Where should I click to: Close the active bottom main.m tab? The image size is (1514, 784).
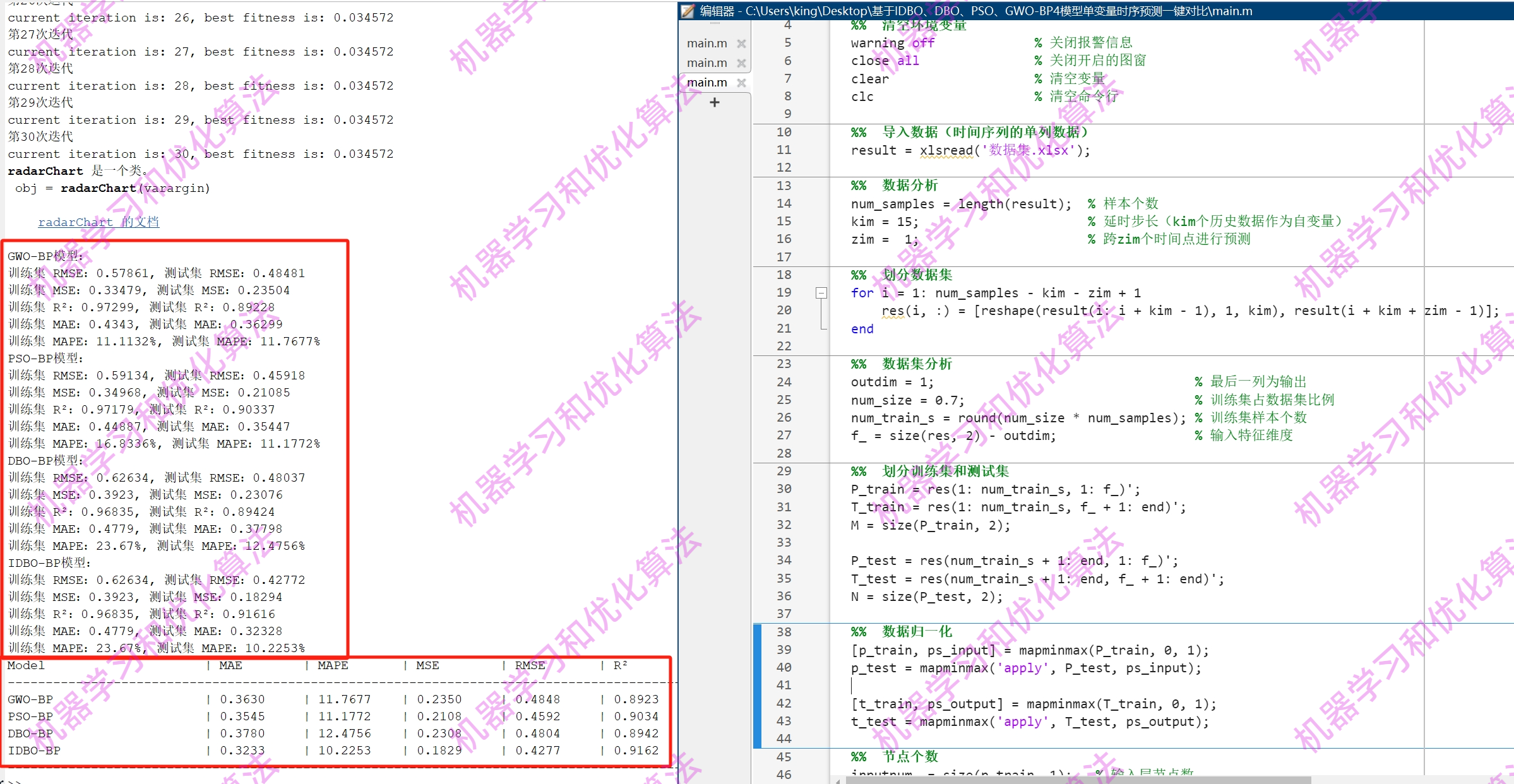coord(741,83)
